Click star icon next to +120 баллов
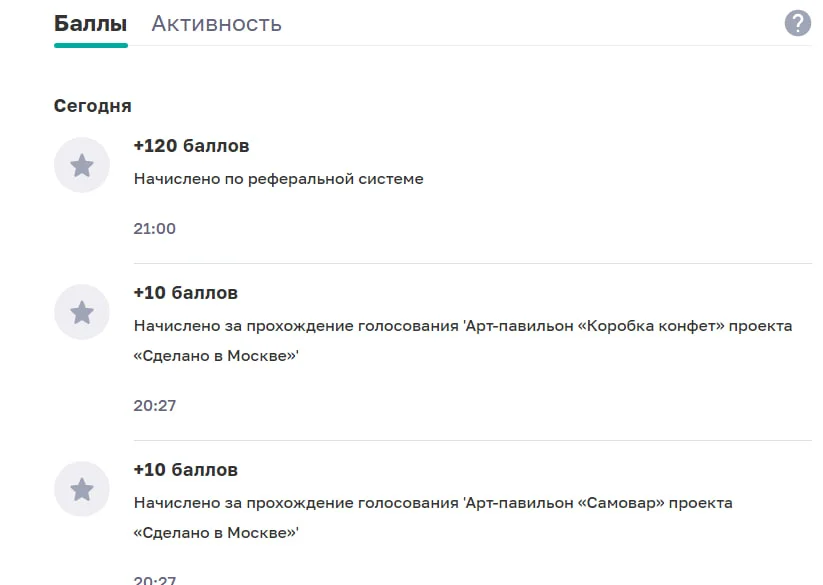This screenshot has height=585, width=823. coord(82,165)
